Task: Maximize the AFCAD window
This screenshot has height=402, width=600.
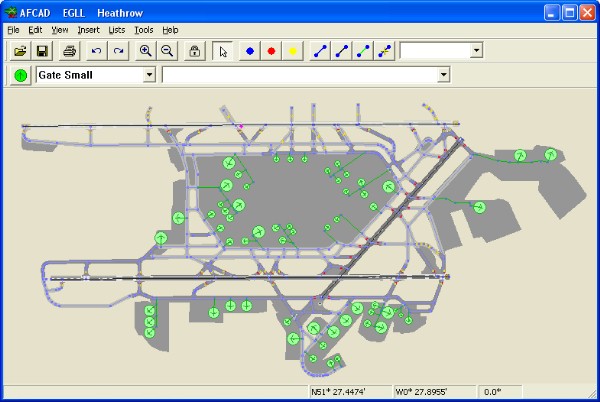Action: click(x=569, y=13)
